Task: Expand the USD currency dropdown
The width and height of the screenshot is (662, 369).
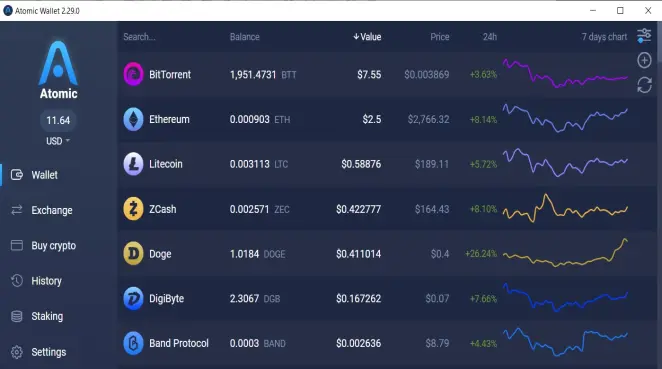Action: [58, 141]
